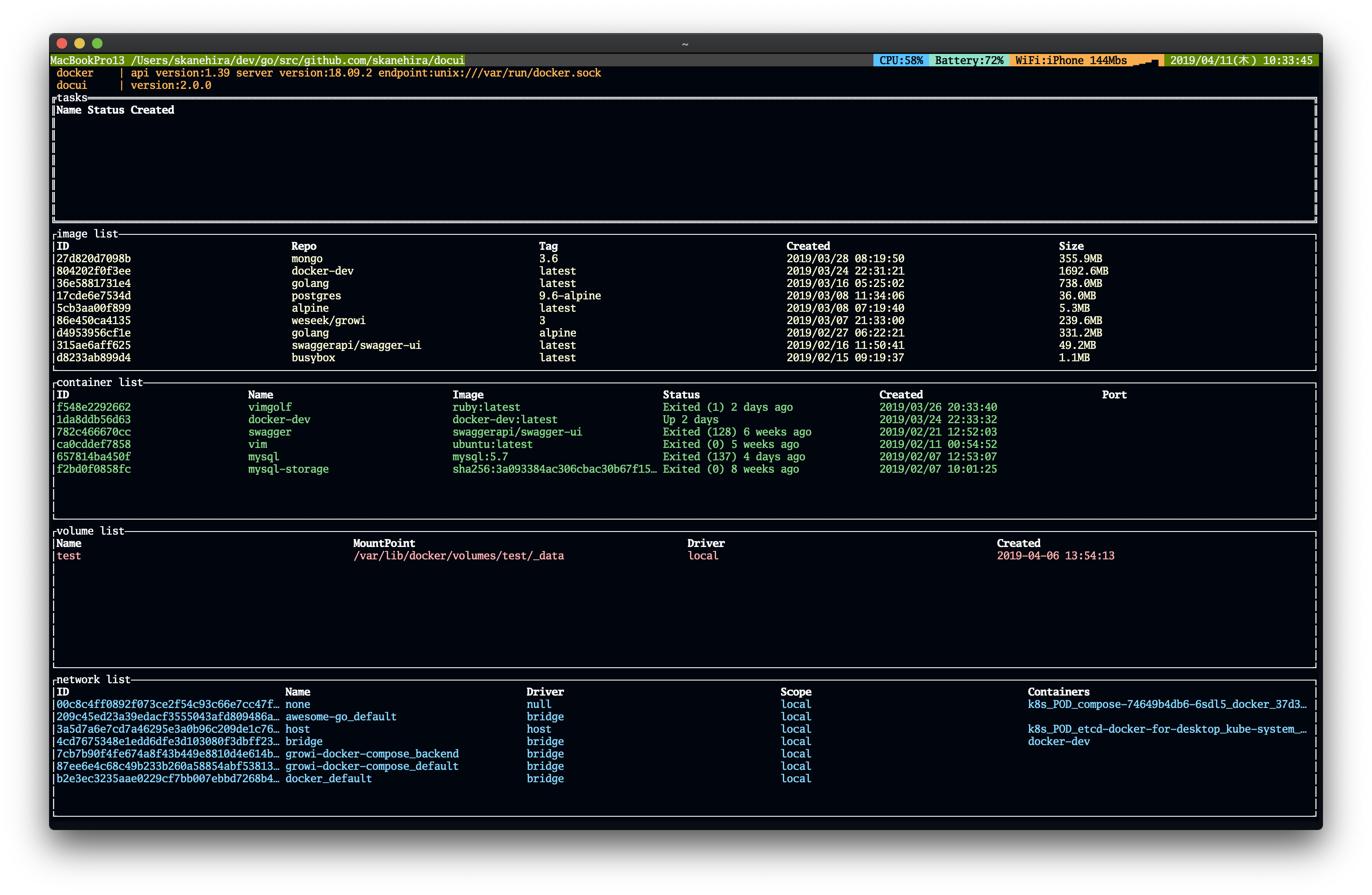The image size is (1372, 895).
Task: Click the network graph sparkline in status bar
Action: click(1146, 61)
